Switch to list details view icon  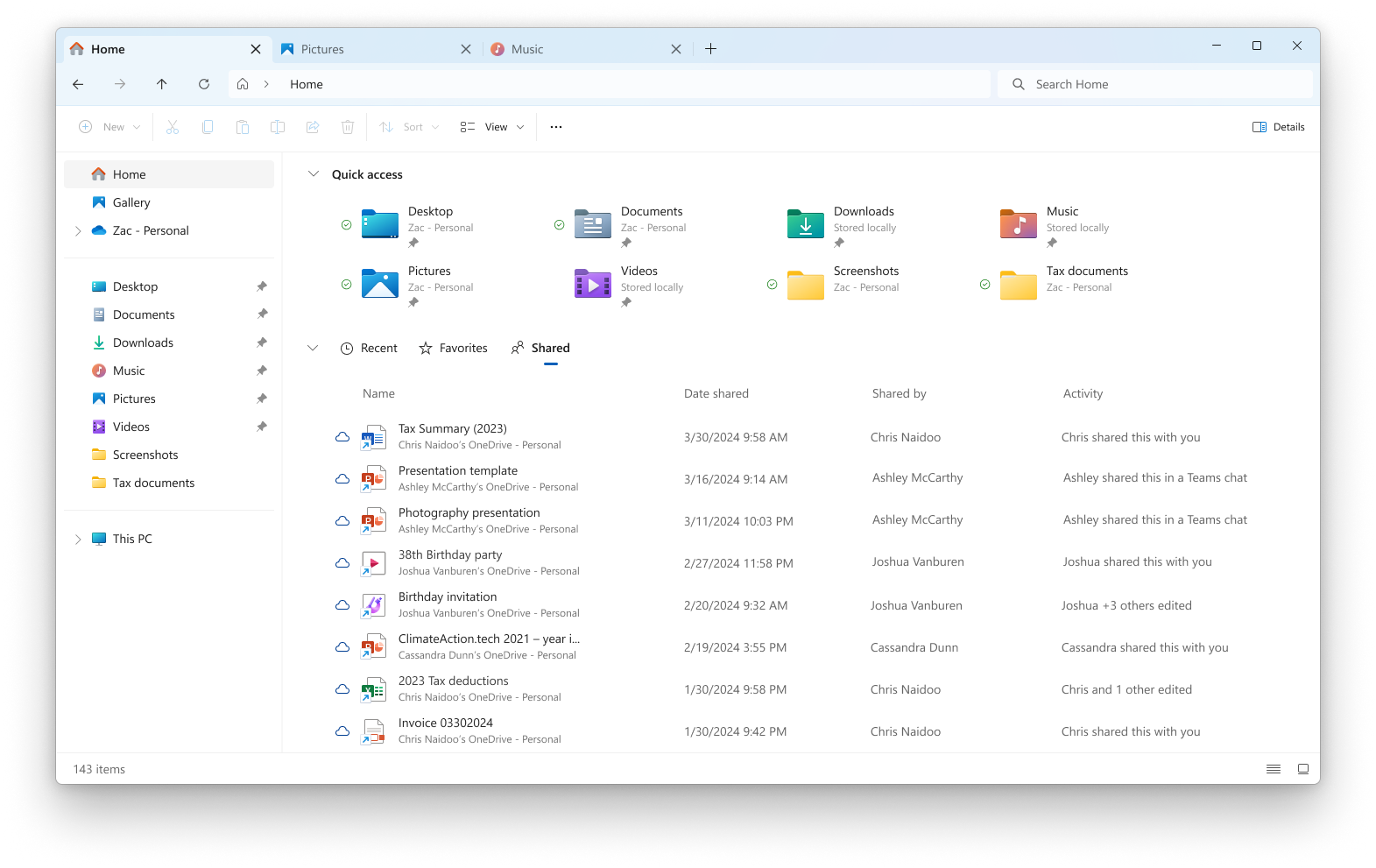click(x=1274, y=769)
